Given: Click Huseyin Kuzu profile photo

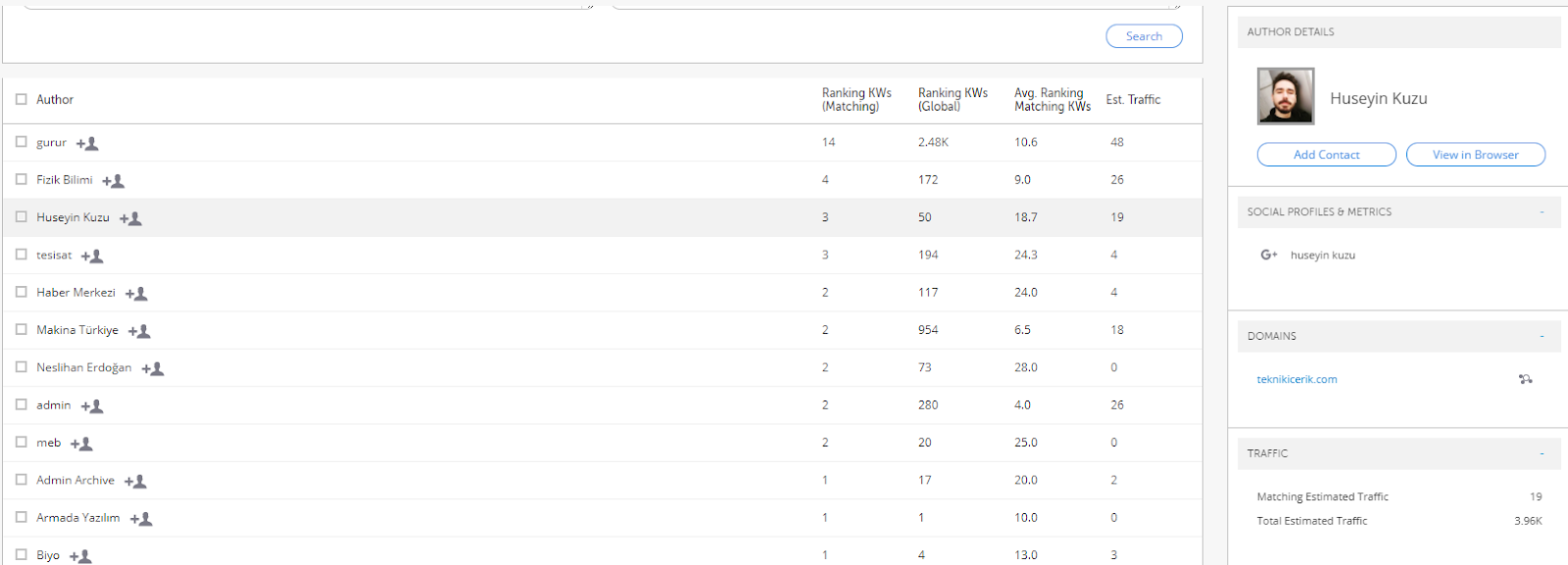Looking at the screenshot, I should coord(1286,96).
